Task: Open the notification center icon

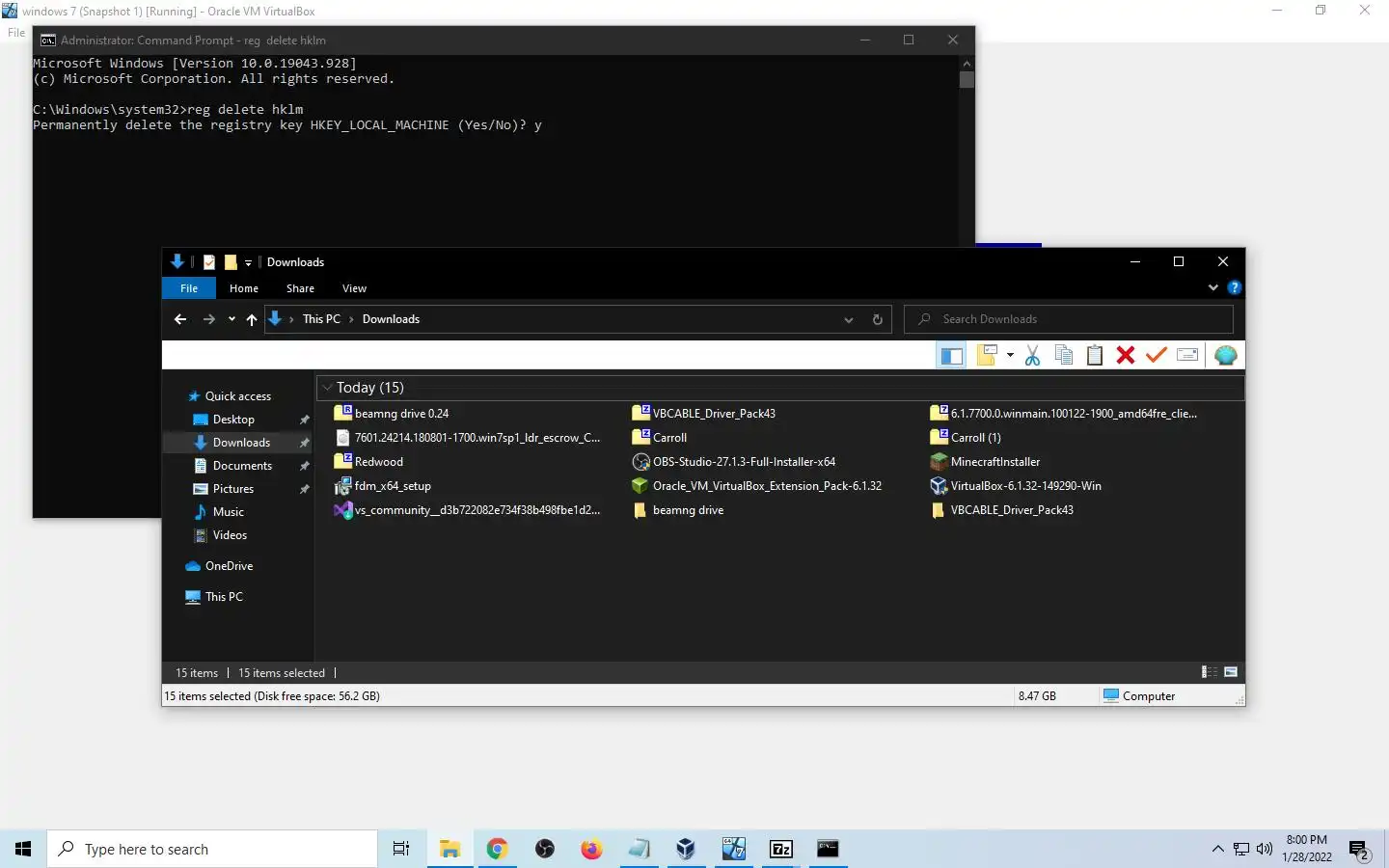Action: 1360,851
